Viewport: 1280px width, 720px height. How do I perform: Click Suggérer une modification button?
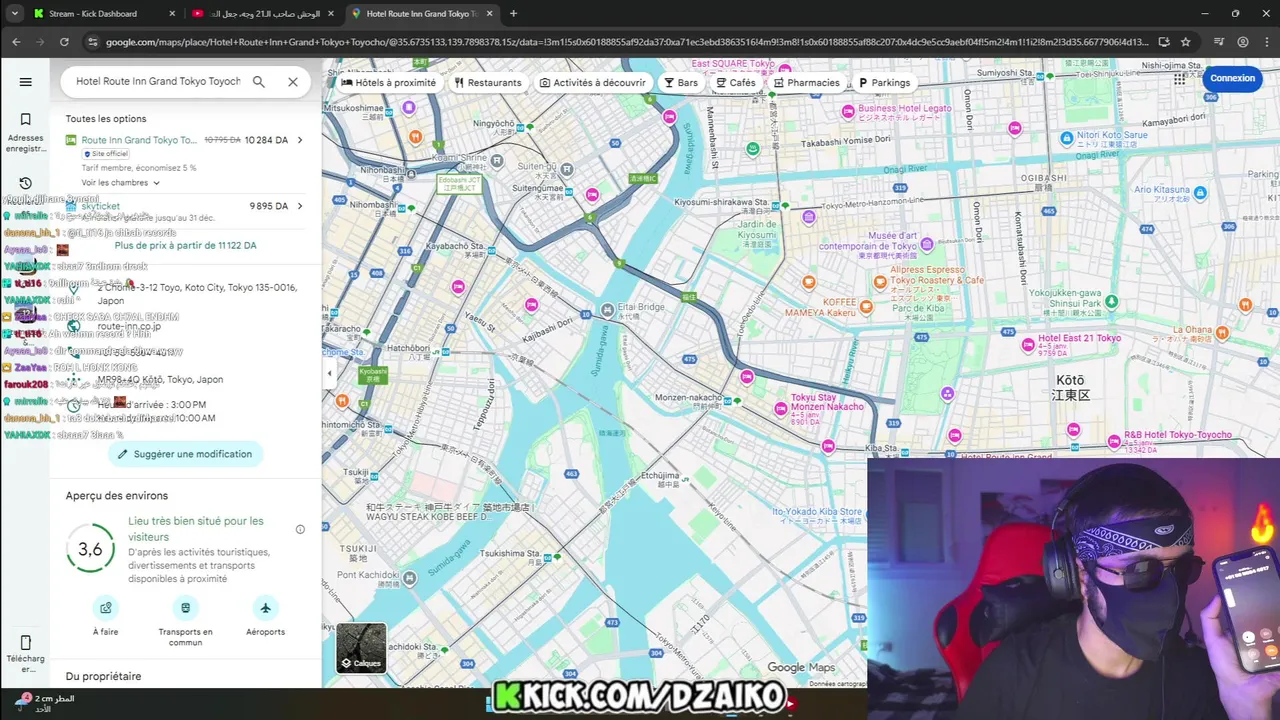(185, 454)
